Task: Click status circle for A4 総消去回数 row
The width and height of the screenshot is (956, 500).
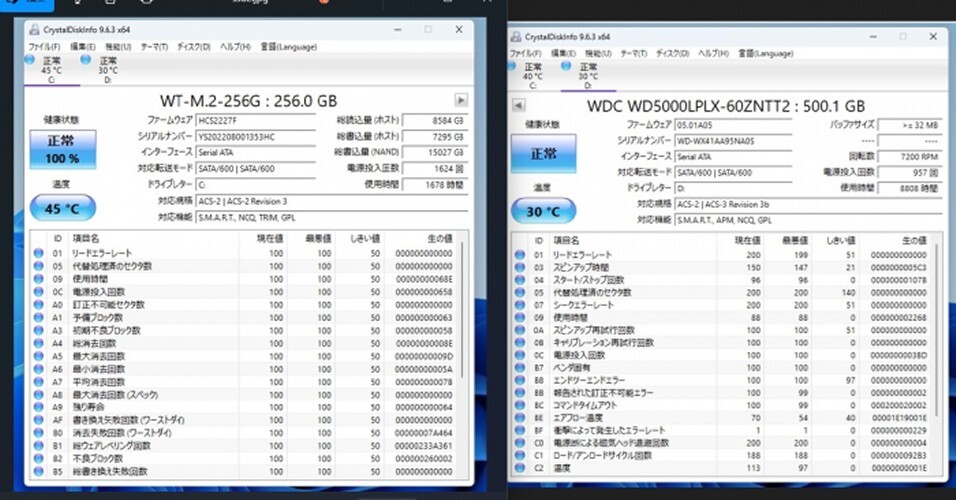Action: pyautogui.click(x=38, y=343)
